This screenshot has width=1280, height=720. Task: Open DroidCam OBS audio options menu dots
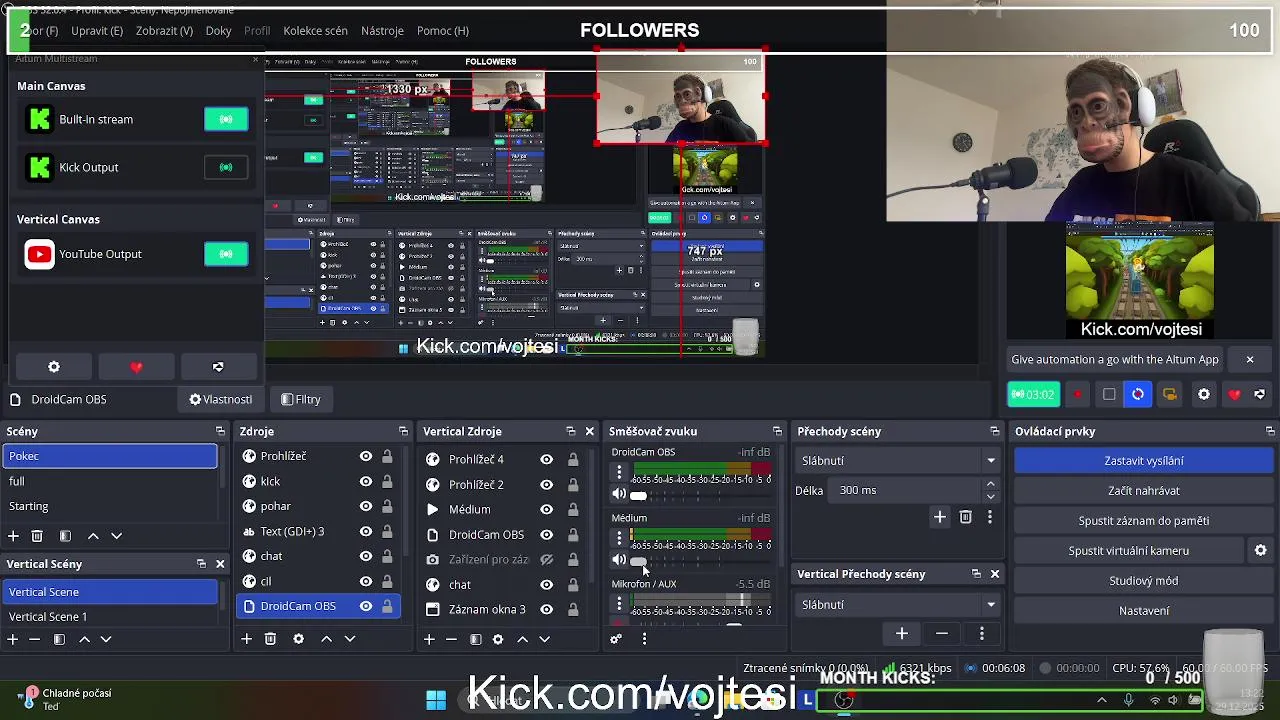[x=619, y=472]
